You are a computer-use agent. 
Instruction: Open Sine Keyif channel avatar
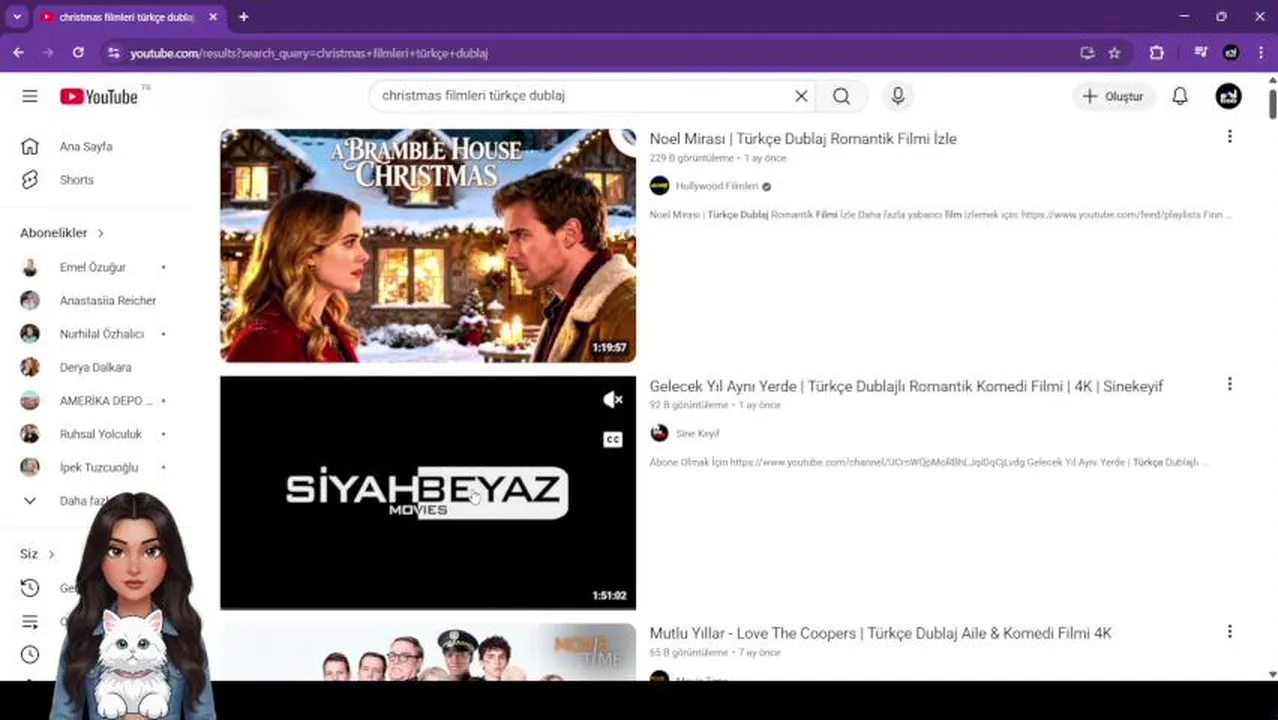pyautogui.click(x=659, y=433)
